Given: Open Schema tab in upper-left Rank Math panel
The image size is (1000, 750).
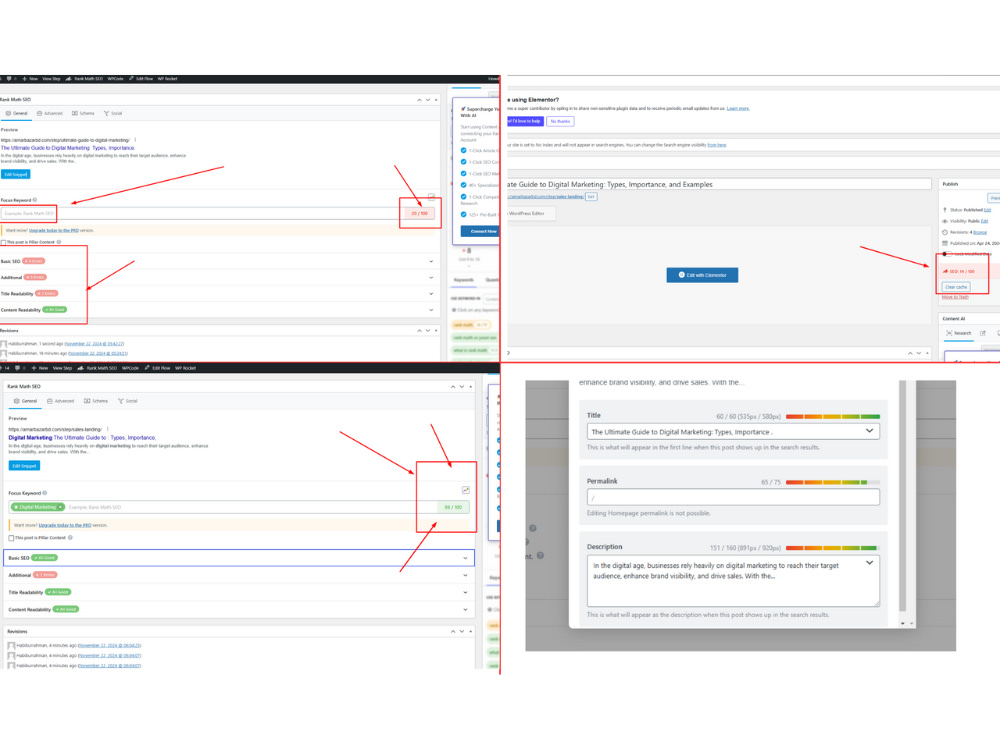Looking at the screenshot, I should pyautogui.click(x=83, y=114).
